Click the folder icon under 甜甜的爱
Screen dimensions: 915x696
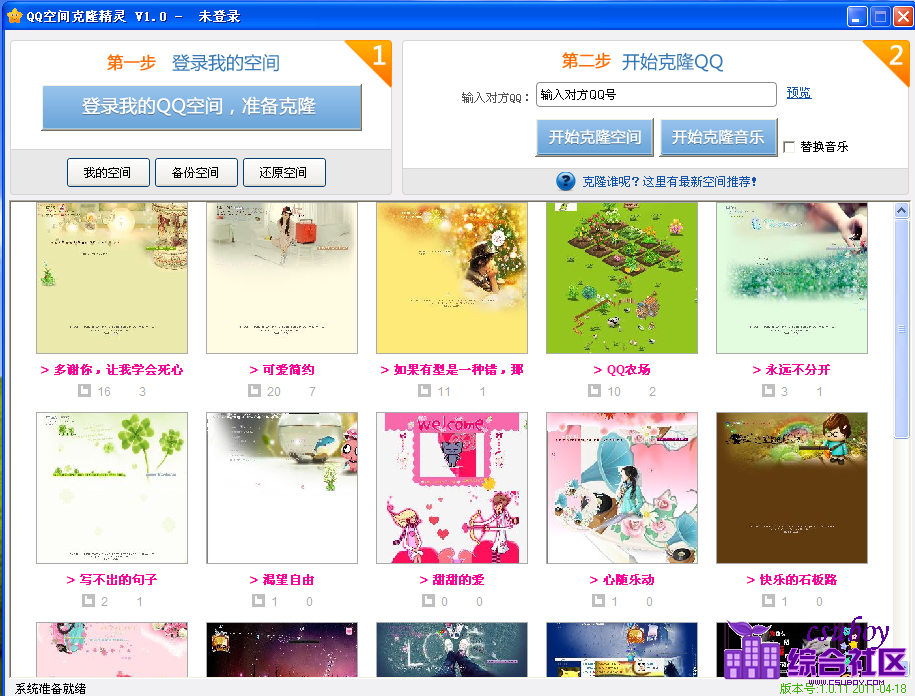tap(425, 601)
